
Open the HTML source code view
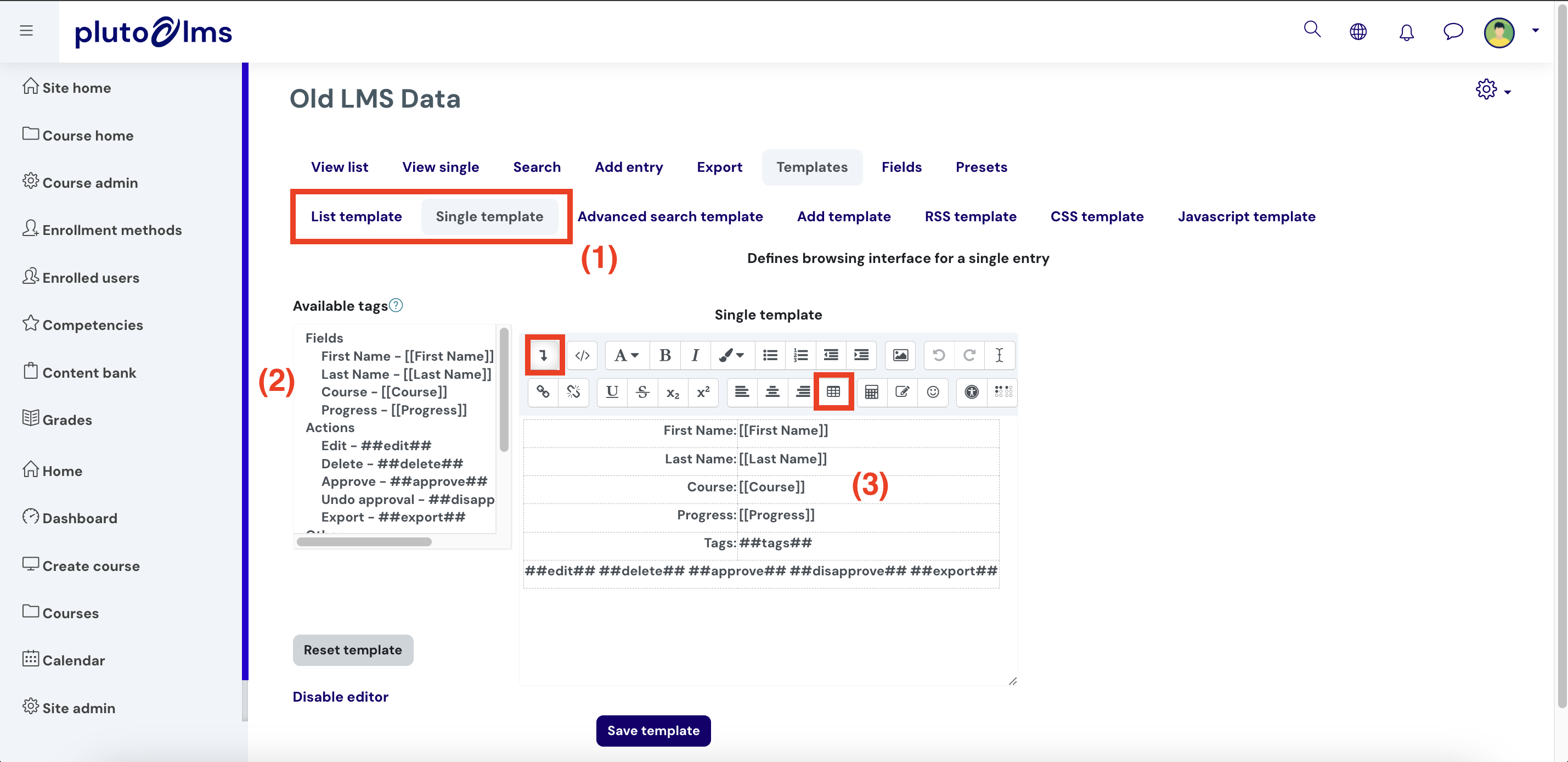(582, 355)
